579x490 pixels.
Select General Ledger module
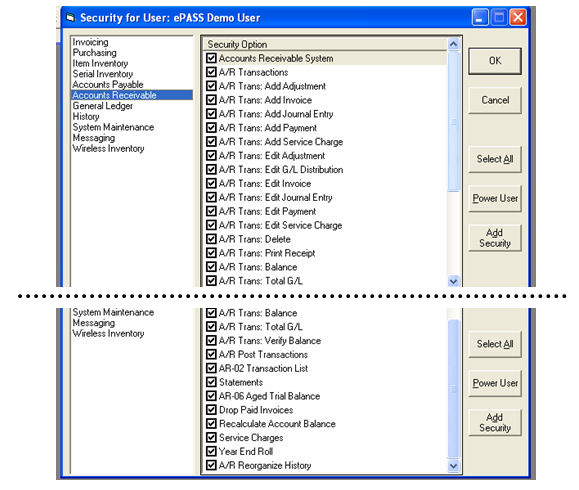(103, 106)
